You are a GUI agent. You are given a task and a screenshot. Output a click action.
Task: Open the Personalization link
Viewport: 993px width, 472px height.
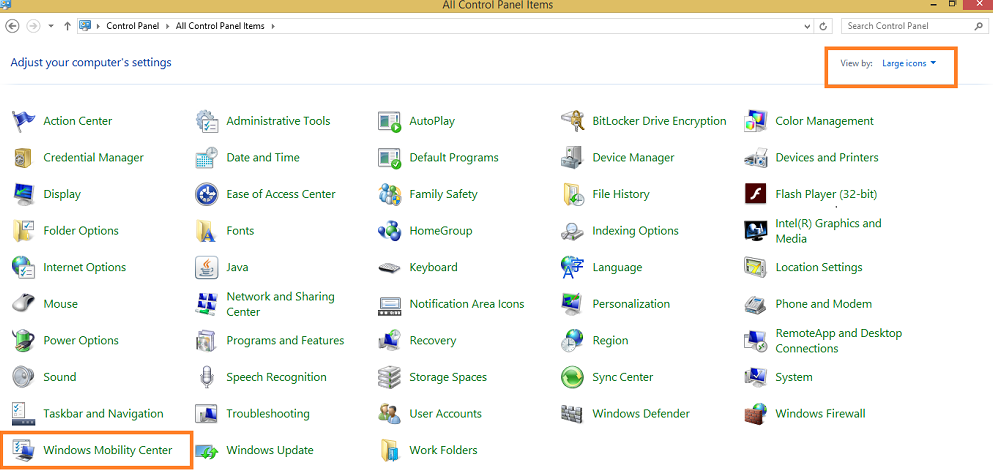point(631,304)
